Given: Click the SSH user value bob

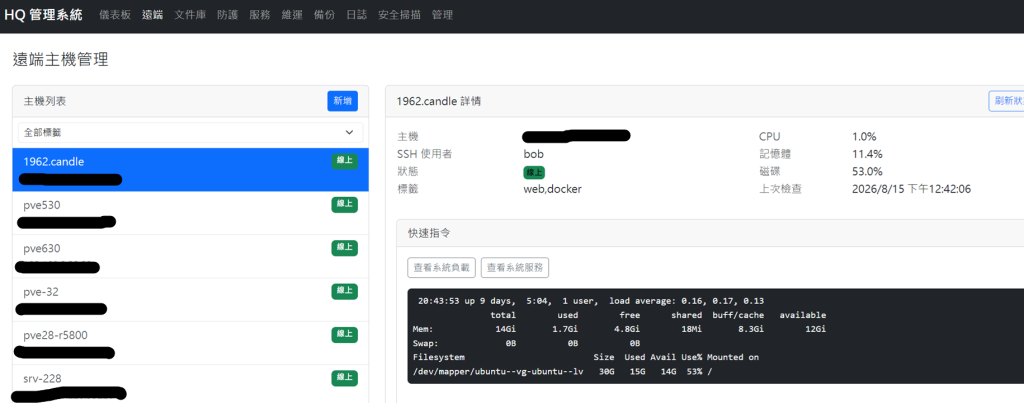Looking at the screenshot, I should (x=534, y=154).
